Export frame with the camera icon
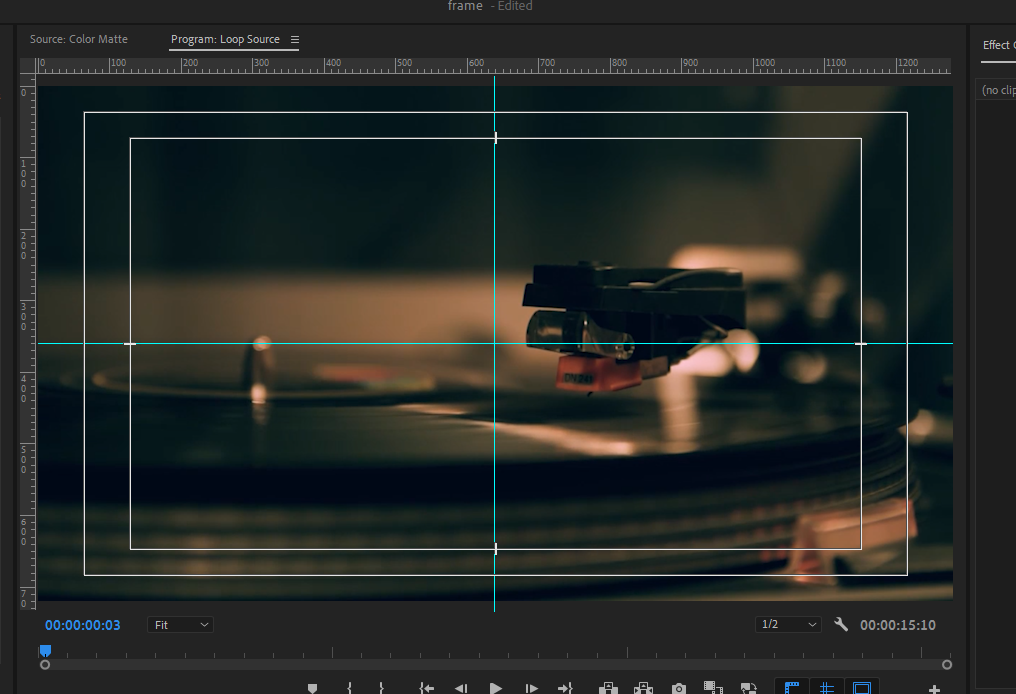The height and width of the screenshot is (694, 1016). coord(679,688)
